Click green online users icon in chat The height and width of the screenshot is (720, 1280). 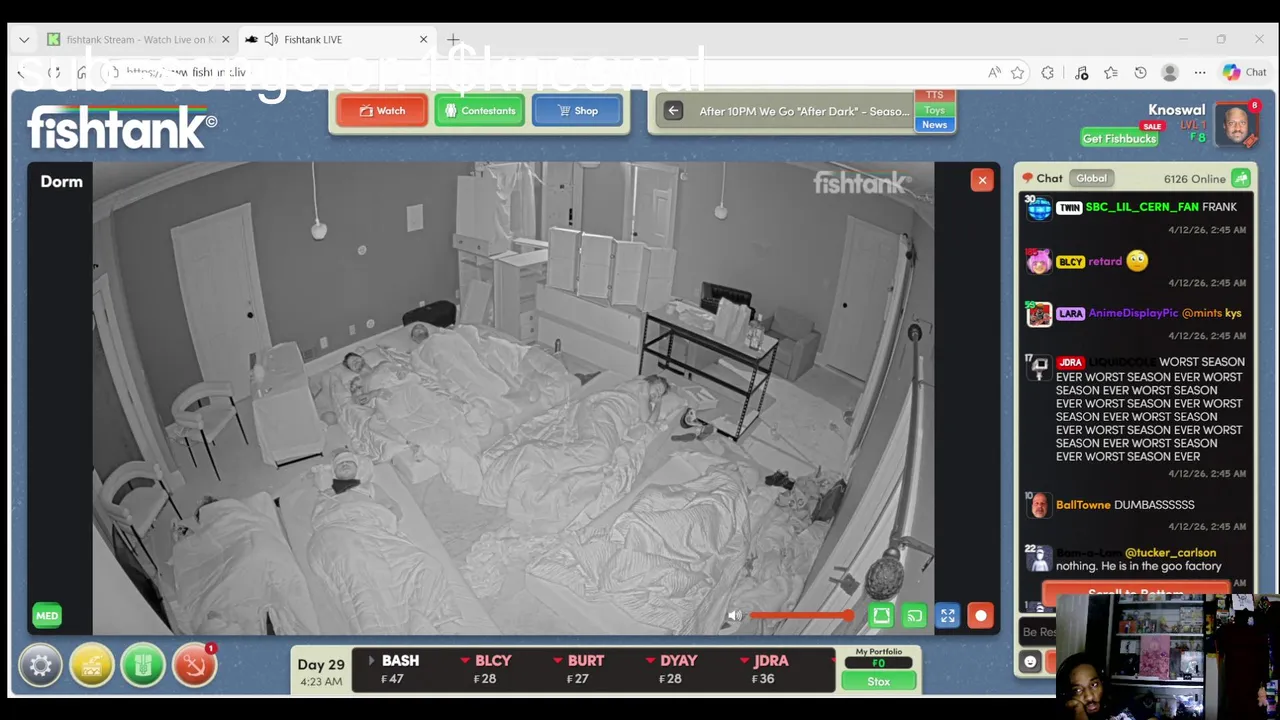pos(1241,178)
